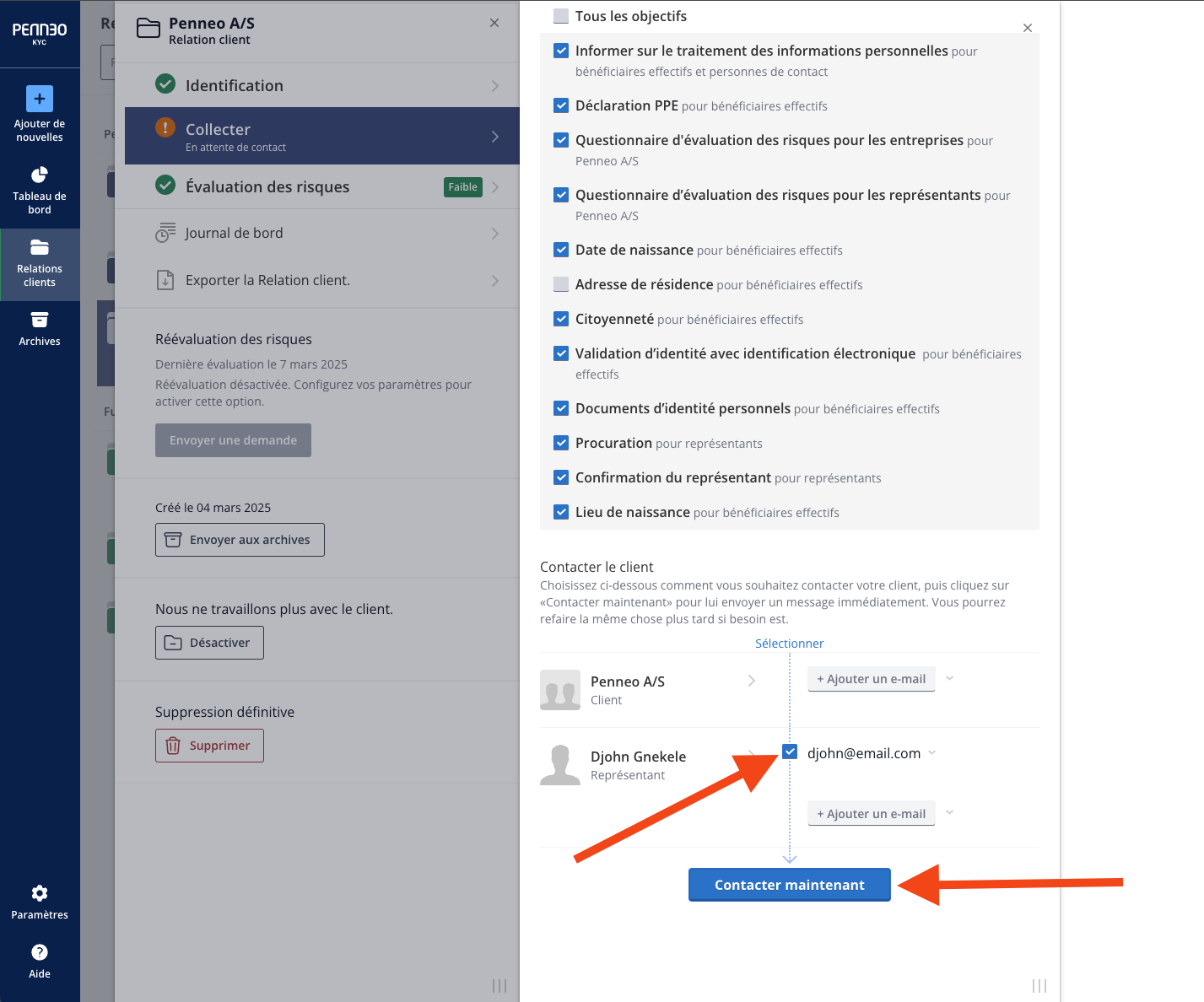1204x1002 pixels.
Task: Expand the Identification section chevron
Action: click(x=495, y=86)
